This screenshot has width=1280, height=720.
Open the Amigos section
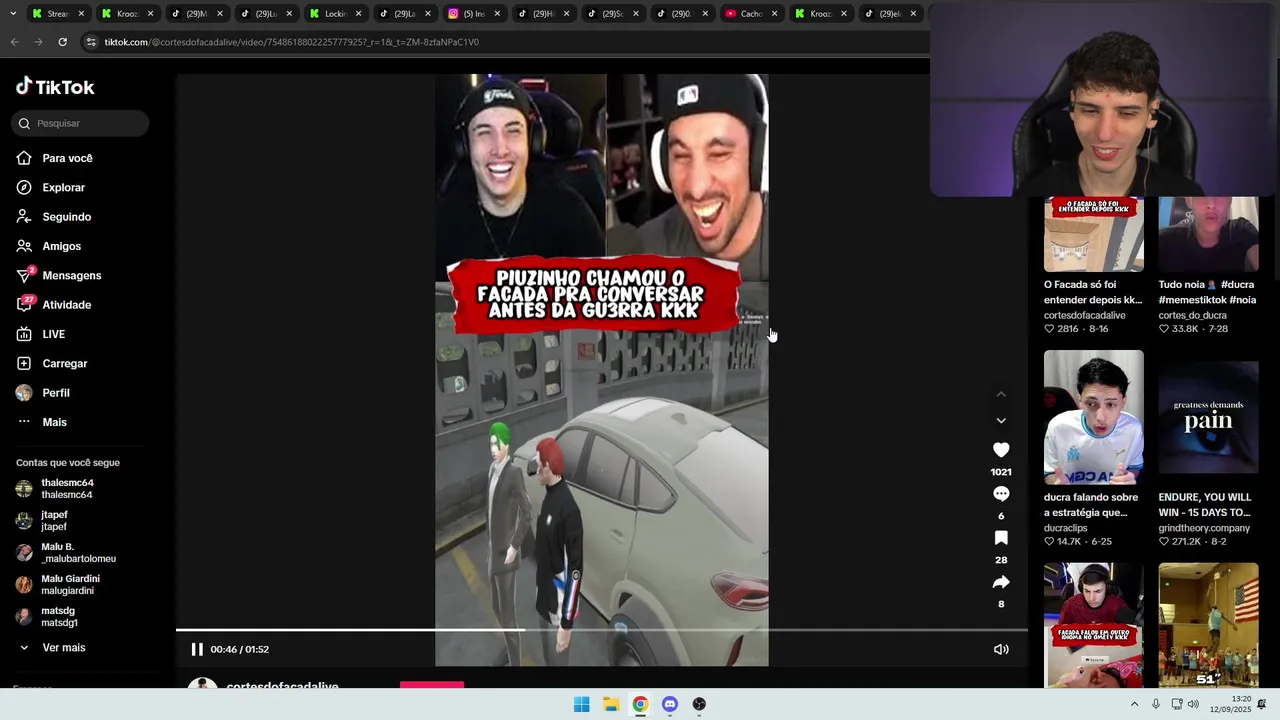point(49,246)
